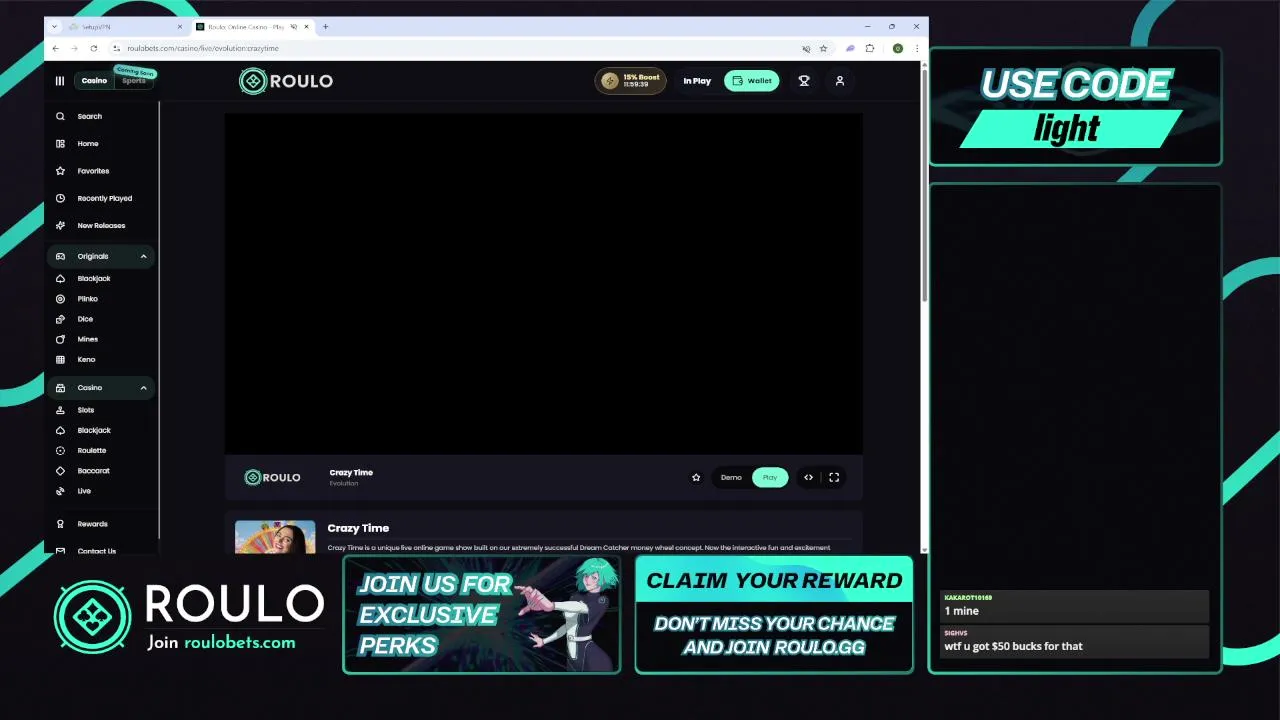Open New Releases section
The height and width of the screenshot is (720, 1280).
pyautogui.click(x=102, y=226)
